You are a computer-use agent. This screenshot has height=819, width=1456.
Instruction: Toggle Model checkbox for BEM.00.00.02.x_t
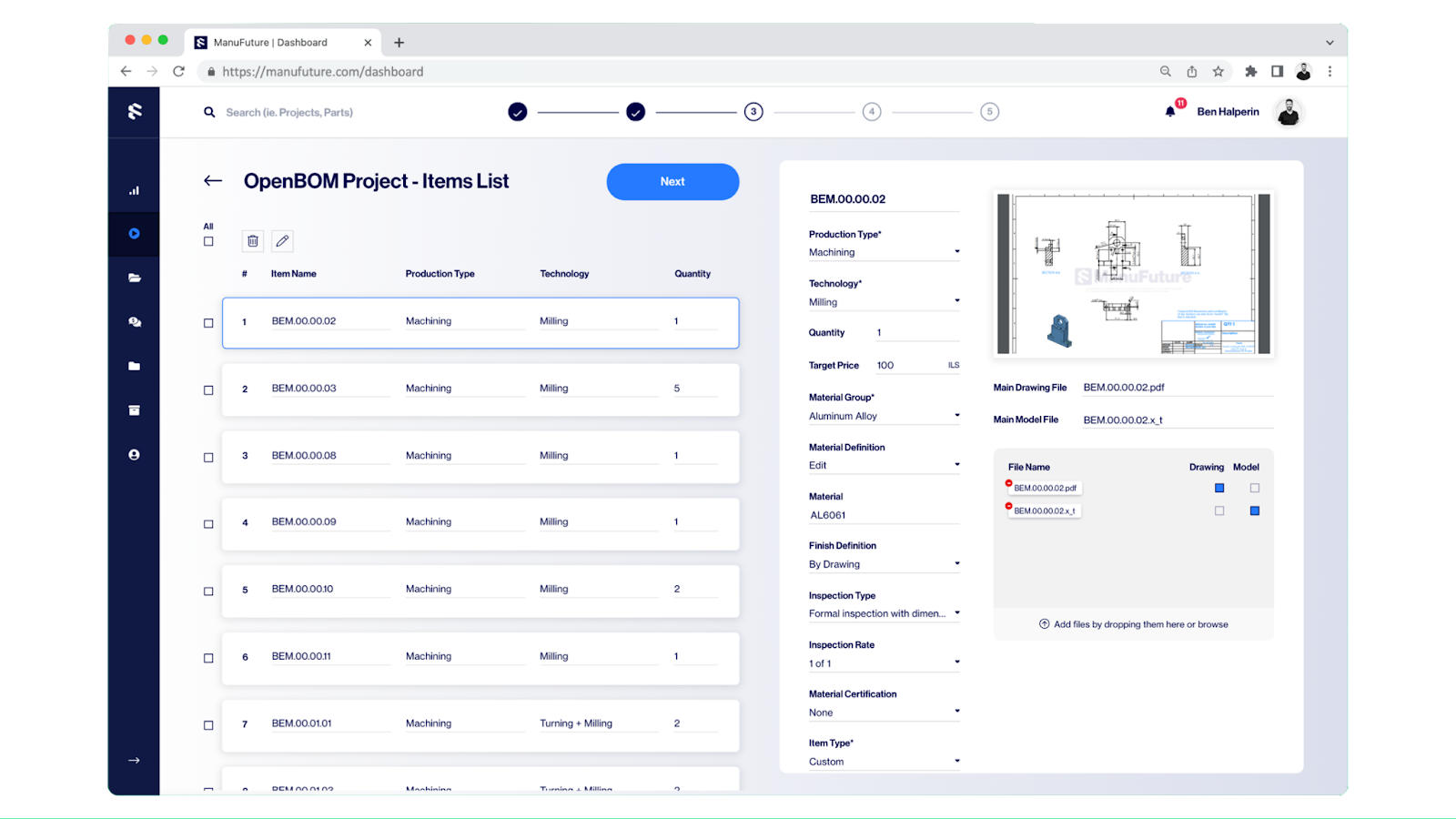tap(1255, 511)
